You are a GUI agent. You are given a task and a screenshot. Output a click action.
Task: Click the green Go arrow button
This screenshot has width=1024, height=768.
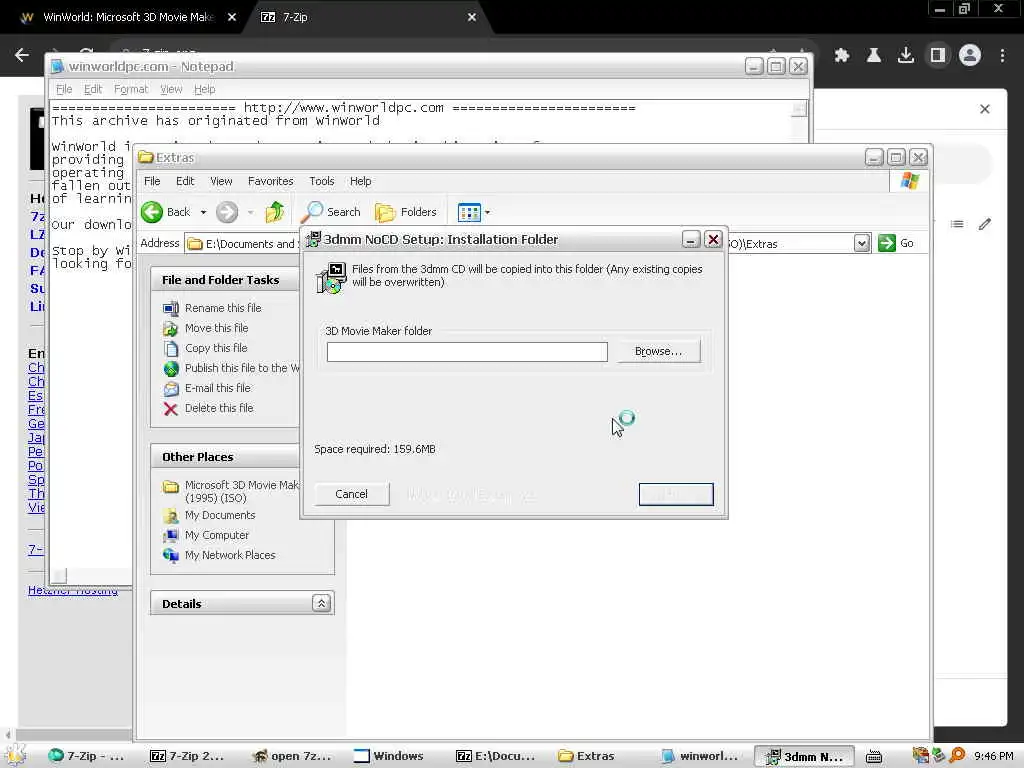886,243
